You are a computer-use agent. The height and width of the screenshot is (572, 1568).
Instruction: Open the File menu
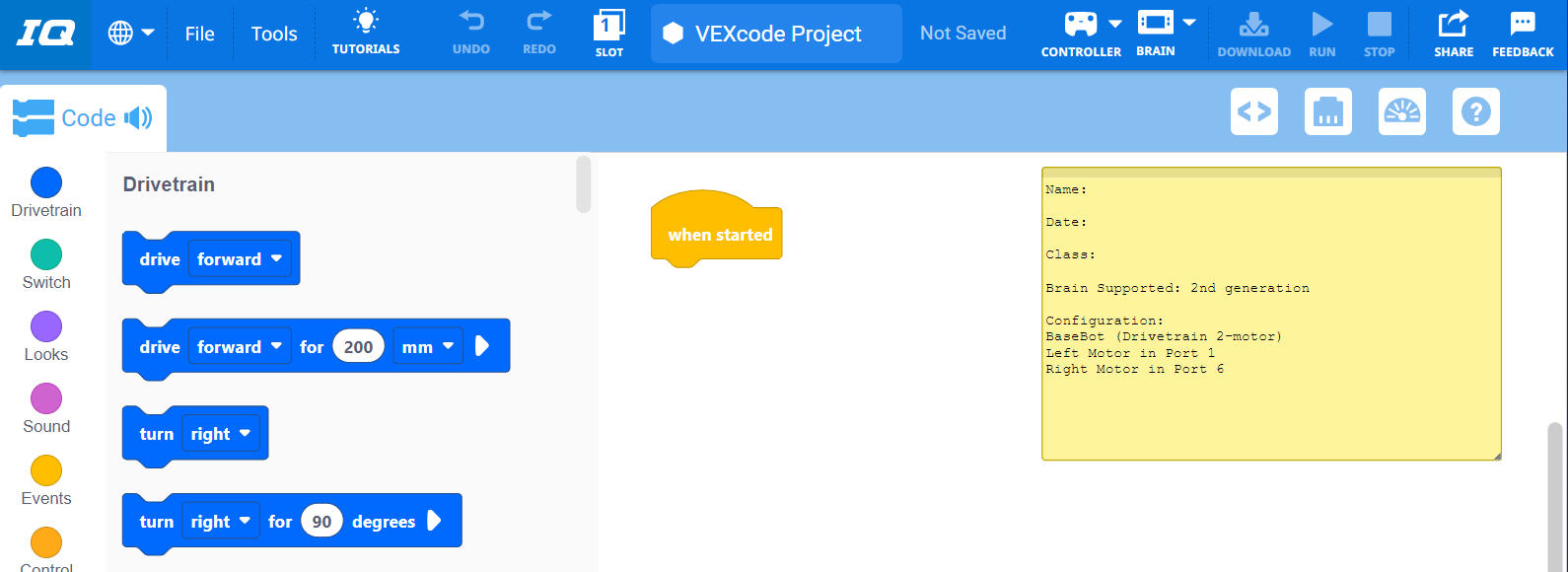coord(199,34)
